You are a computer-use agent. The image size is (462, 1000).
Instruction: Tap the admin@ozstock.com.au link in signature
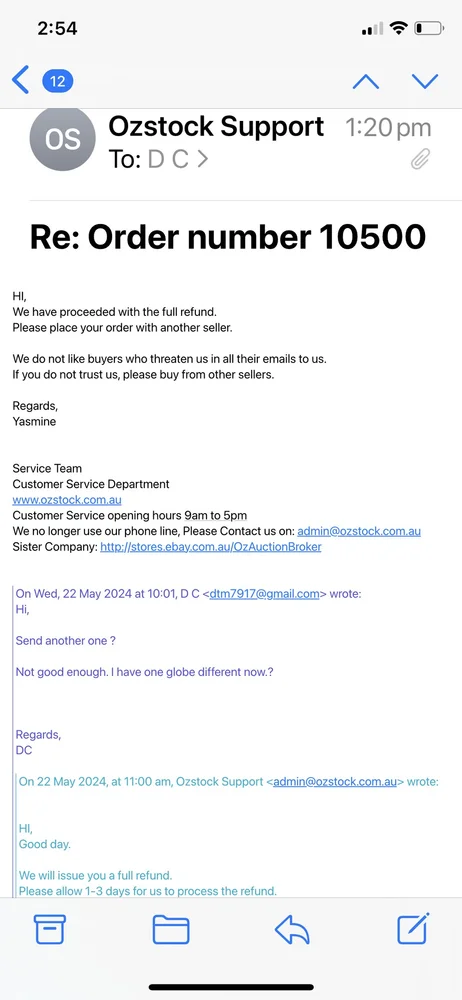pyautogui.click(x=359, y=531)
